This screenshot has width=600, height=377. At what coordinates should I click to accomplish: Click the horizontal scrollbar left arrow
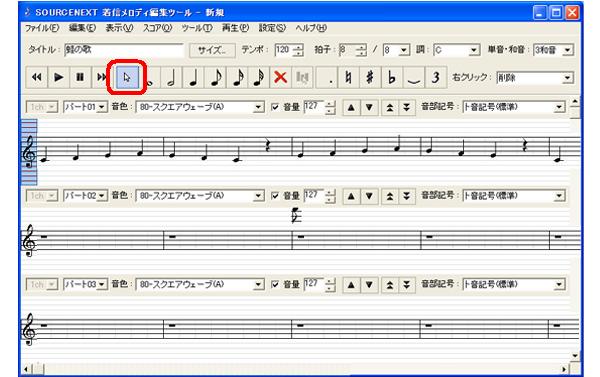point(26,369)
